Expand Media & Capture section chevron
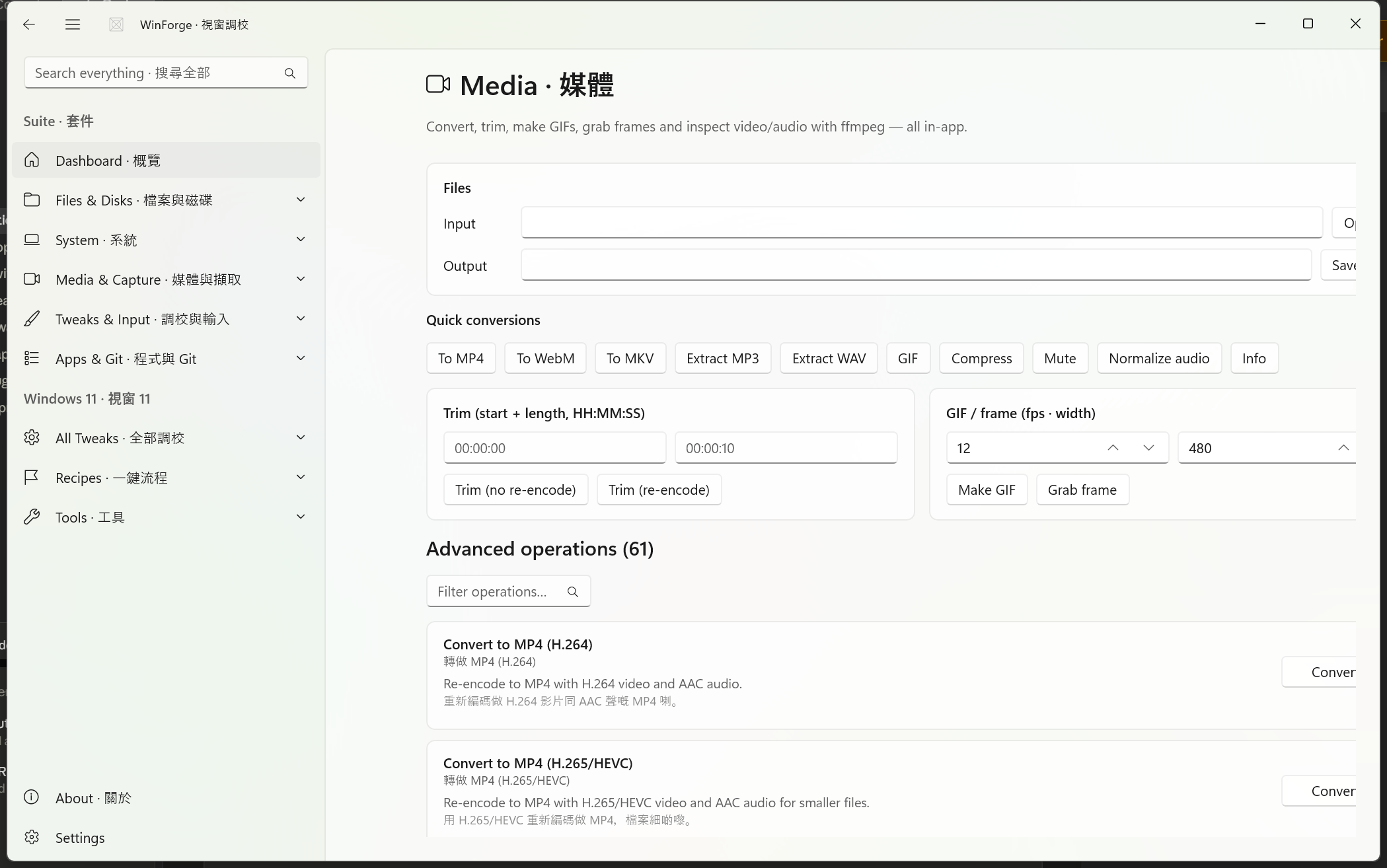Screen dimensions: 1387x868 [301, 279]
